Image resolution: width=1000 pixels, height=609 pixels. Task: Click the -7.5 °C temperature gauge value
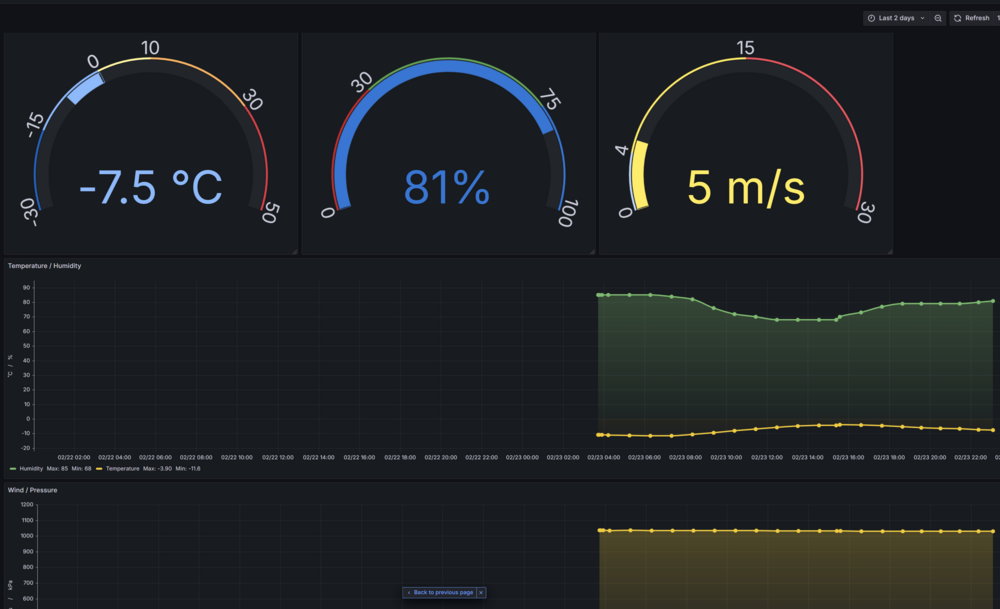(x=151, y=187)
